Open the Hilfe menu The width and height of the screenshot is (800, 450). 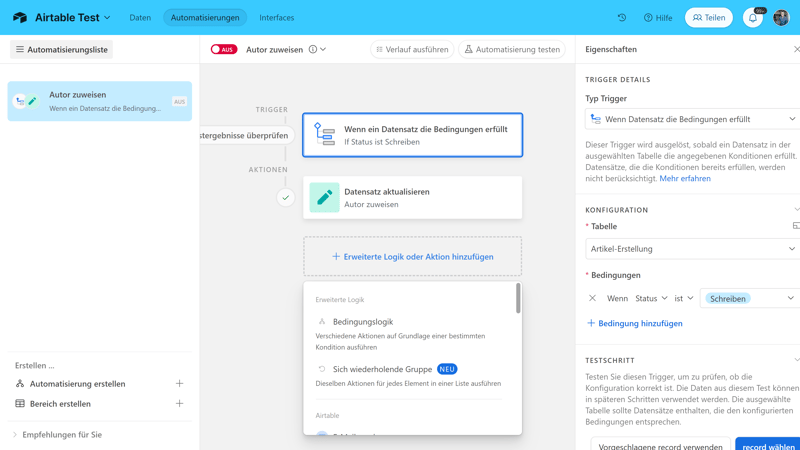(x=658, y=17)
